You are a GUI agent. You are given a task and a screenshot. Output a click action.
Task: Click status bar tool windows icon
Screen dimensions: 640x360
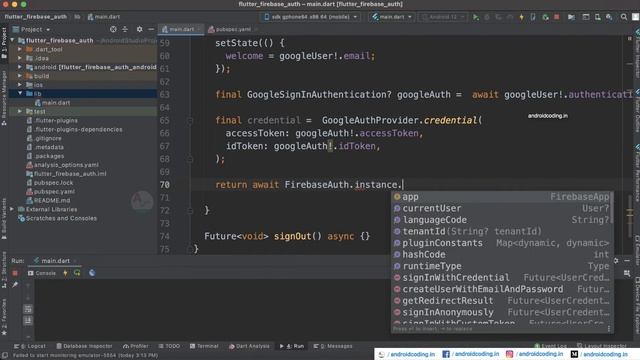tap(4, 356)
